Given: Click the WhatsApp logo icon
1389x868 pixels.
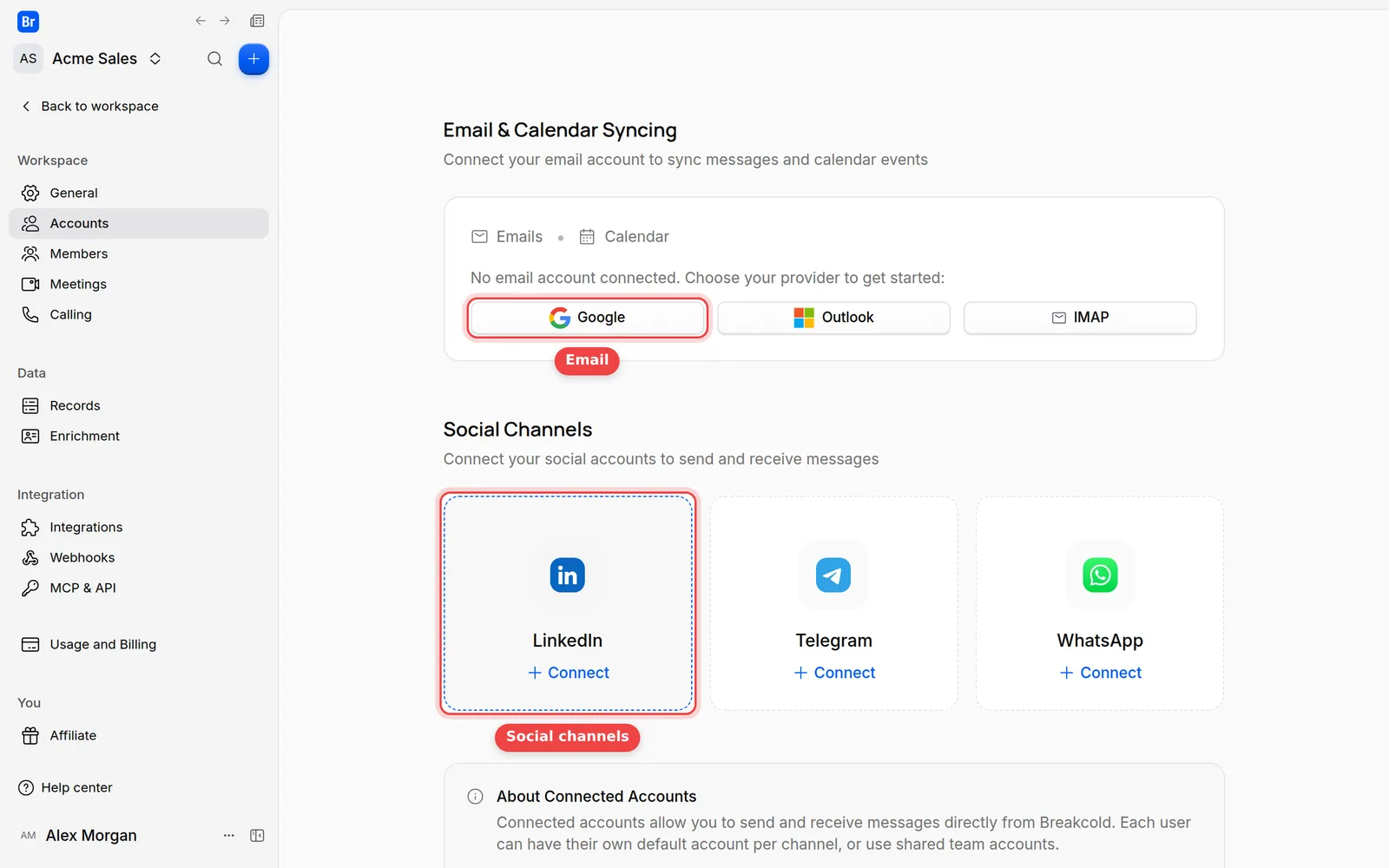Looking at the screenshot, I should [x=1100, y=575].
